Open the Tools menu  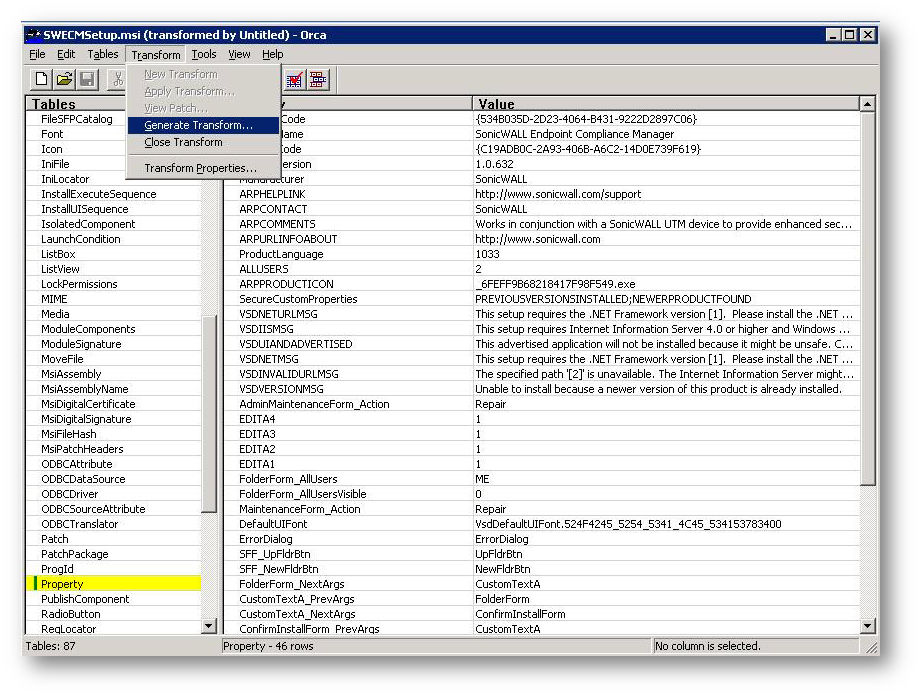(204, 54)
